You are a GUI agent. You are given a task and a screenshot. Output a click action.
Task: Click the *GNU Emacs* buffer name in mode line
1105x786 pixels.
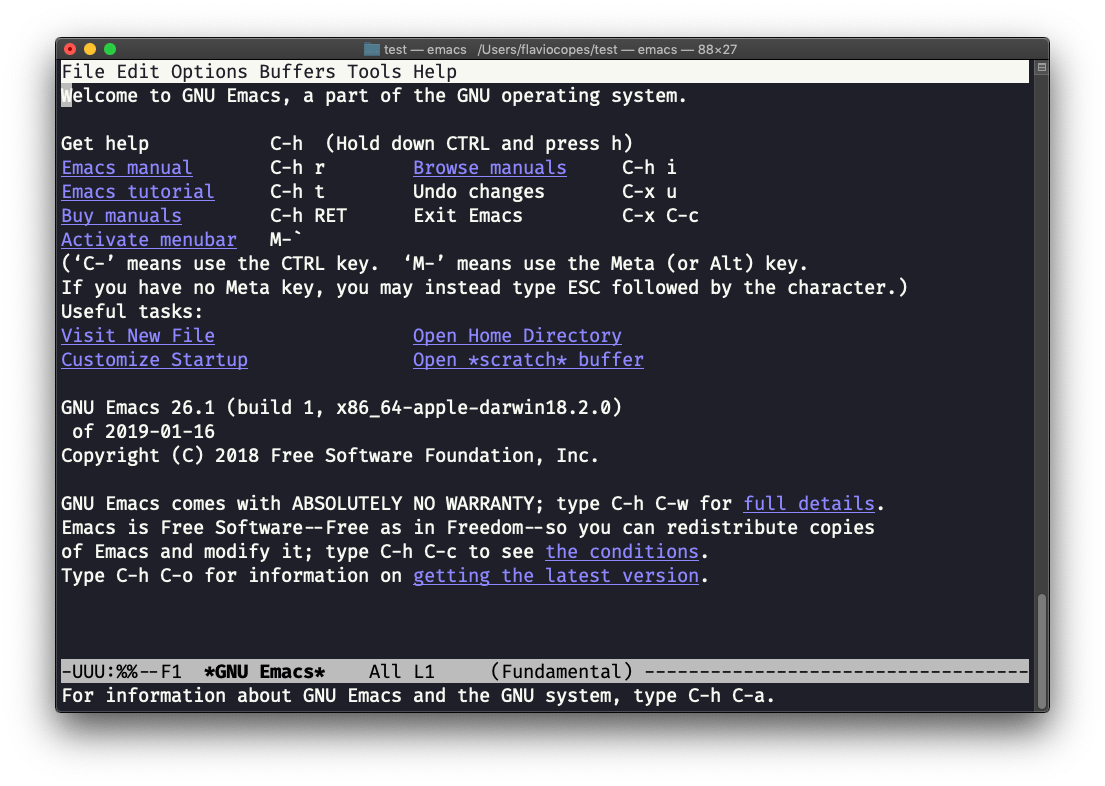point(264,671)
